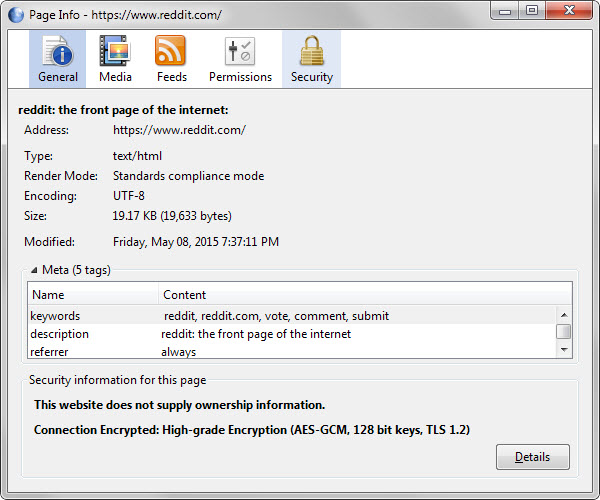Click the Connection Encrypted security text
The width and height of the screenshot is (600, 500).
pyautogui.click(x=252, y=430)
